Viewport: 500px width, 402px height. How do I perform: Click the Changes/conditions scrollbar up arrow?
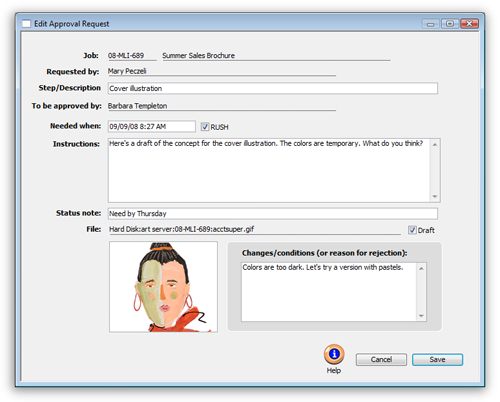coord(421,268)
